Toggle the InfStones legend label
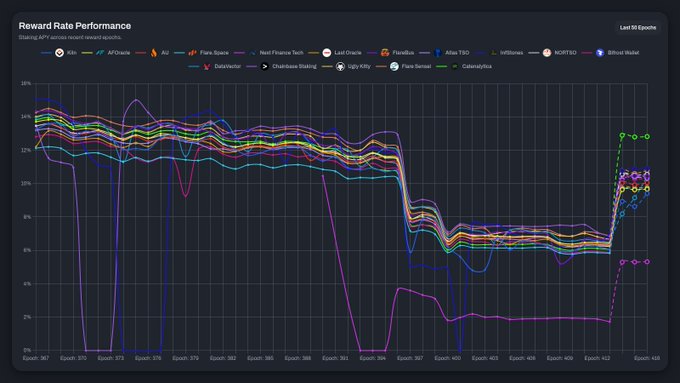The image size is (680, 383). click(512, 52)
